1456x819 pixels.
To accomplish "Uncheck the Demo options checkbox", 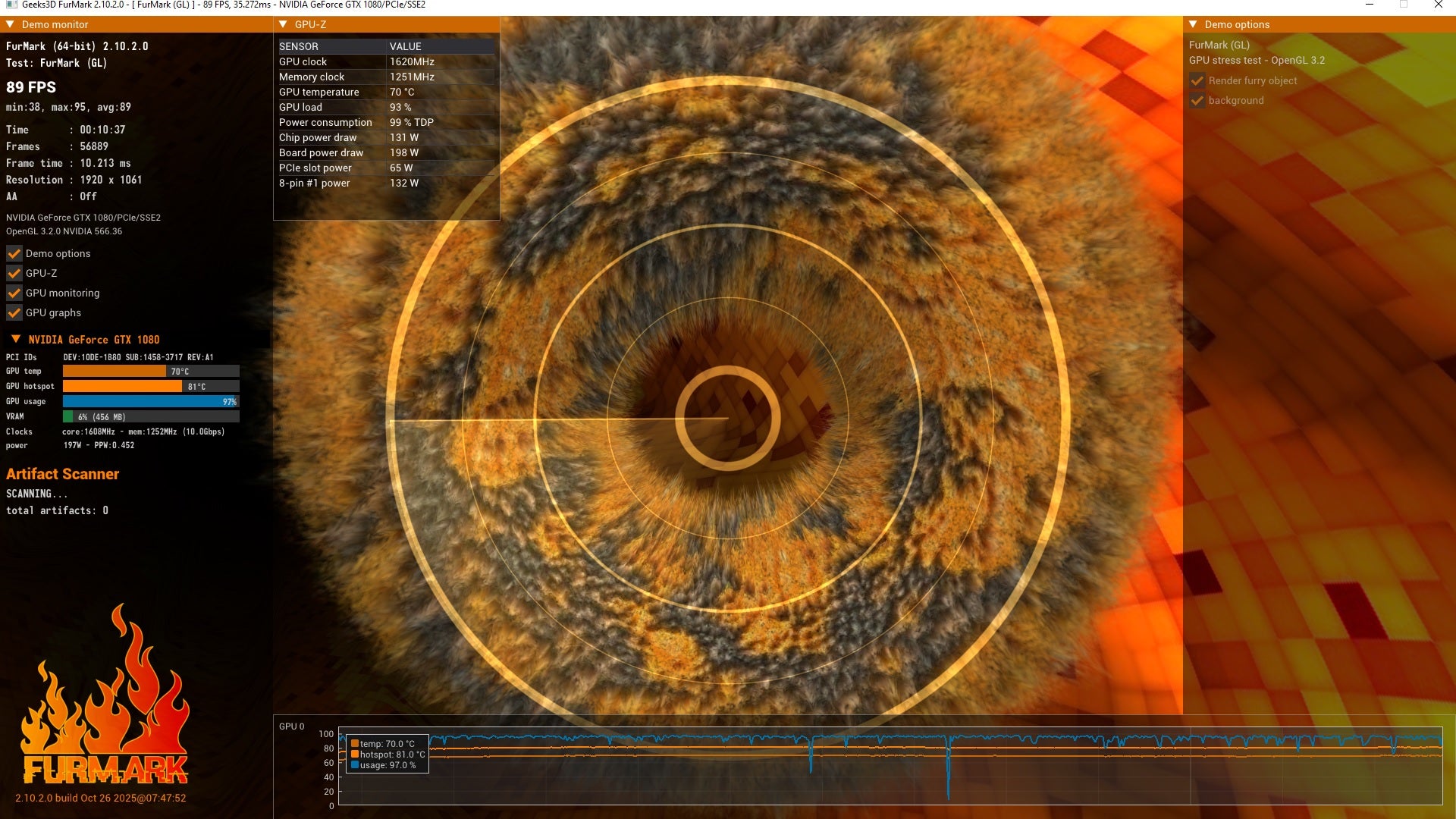I will point(14,253).
